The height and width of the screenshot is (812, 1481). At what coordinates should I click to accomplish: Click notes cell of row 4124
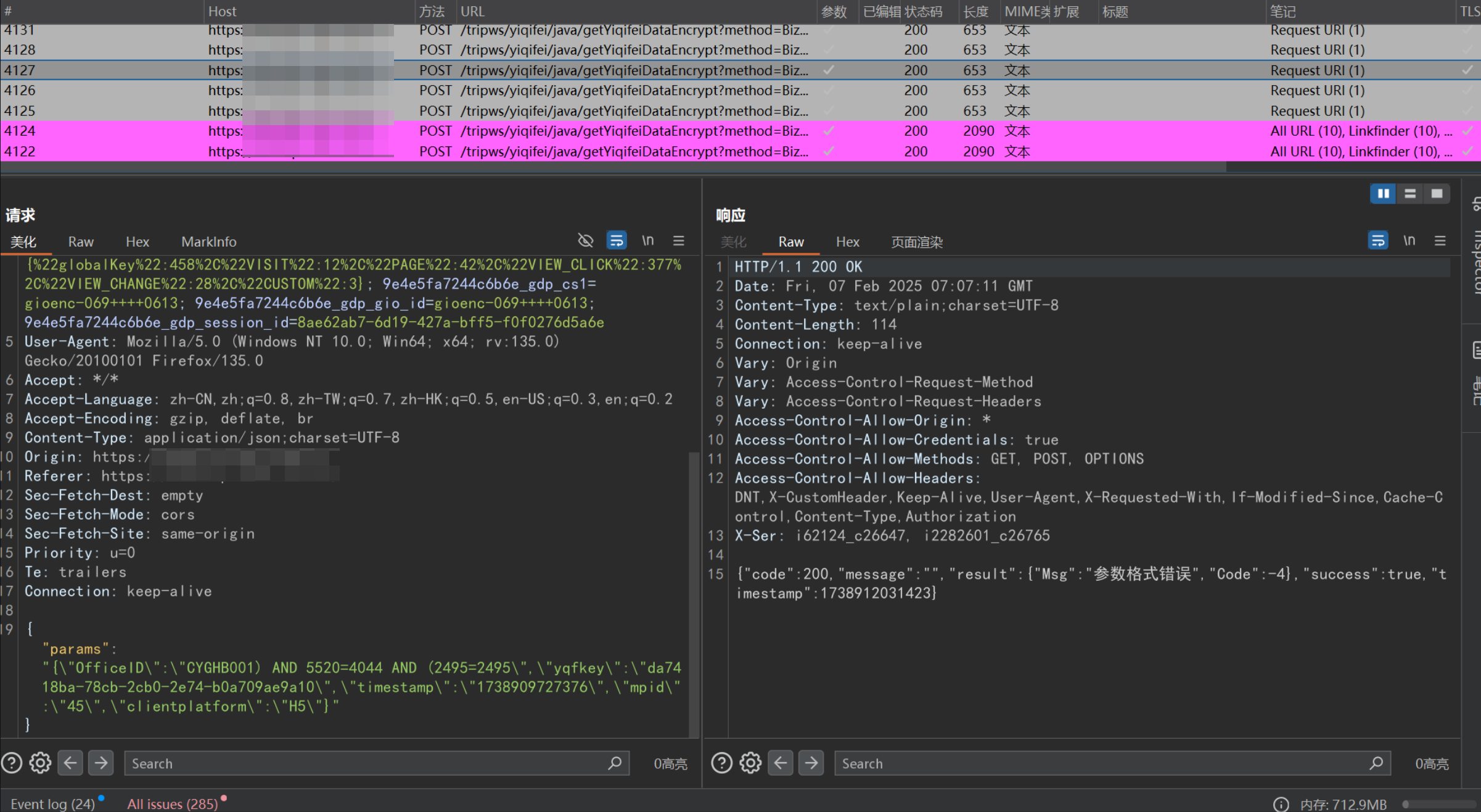point(1361,131)
